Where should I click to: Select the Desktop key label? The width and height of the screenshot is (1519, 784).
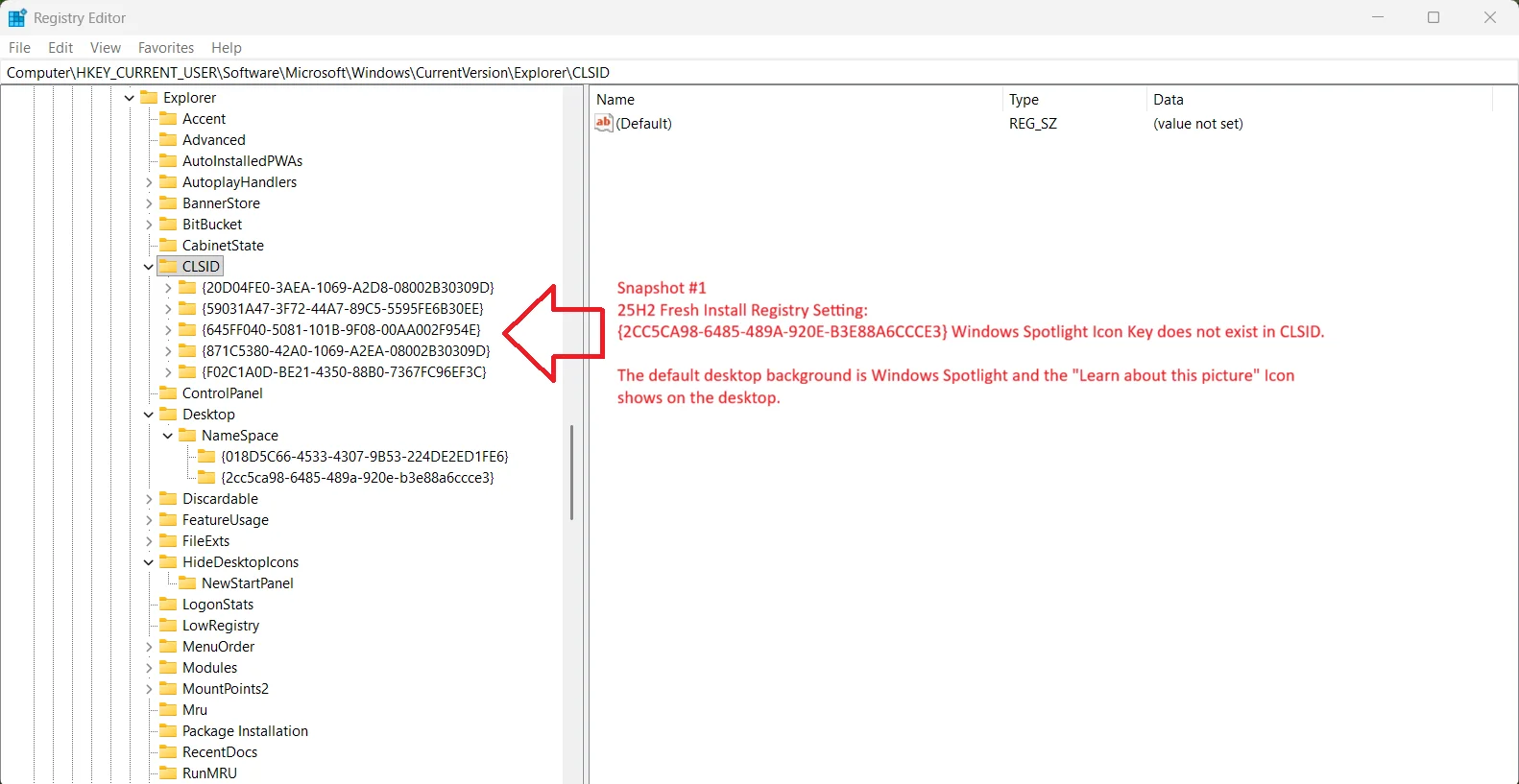tap(209, 415)
